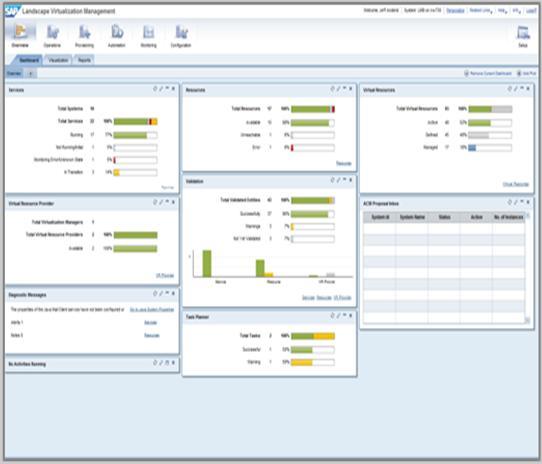Click the ACM Proposal Inbox table scrollbar
The image size is (542, 464).
pos(527,268)
